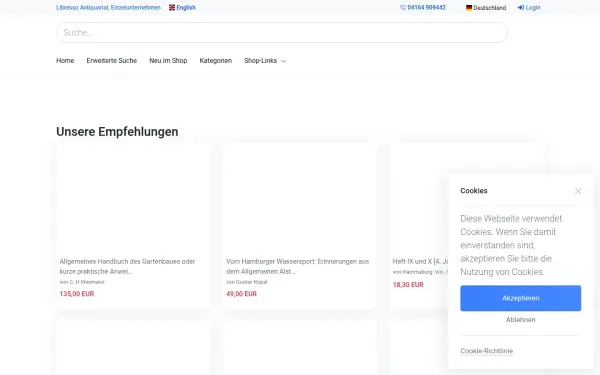
Task: Open Erweiterte Suche in the navigation
Action: click(x=112, y=60)
